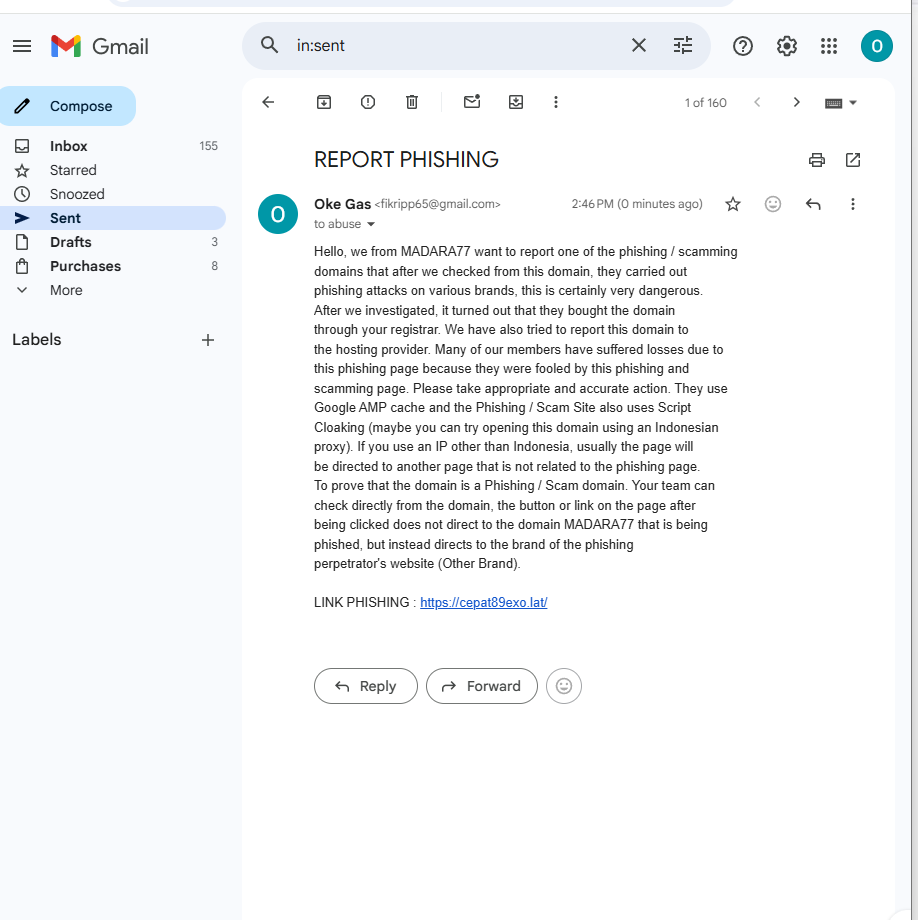Screen dimensions: 918x920
Task: Open input tools keyboard selector
Action: pyautogui.click(x=841, y=103)
